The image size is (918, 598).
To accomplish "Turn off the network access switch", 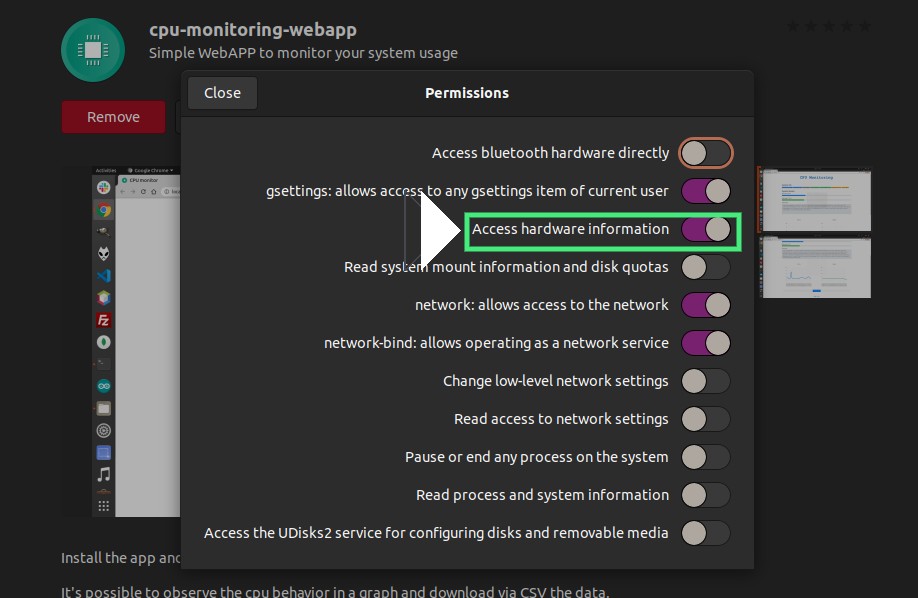I will (705, 305).
